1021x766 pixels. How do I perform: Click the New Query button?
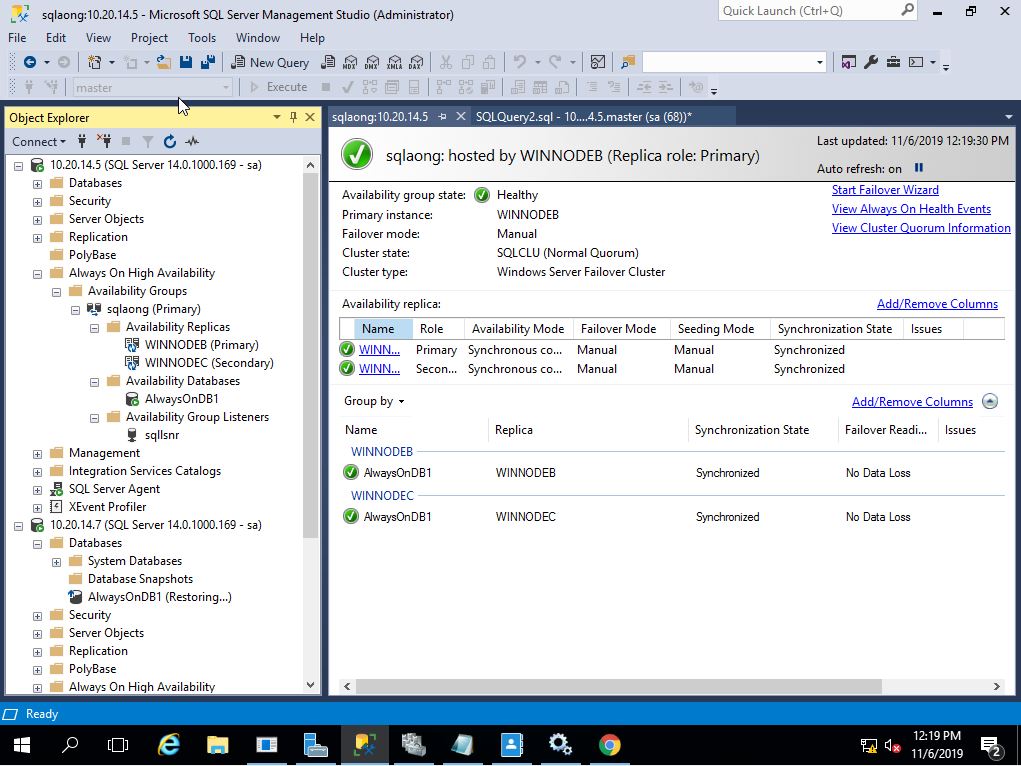pos(270,62)
